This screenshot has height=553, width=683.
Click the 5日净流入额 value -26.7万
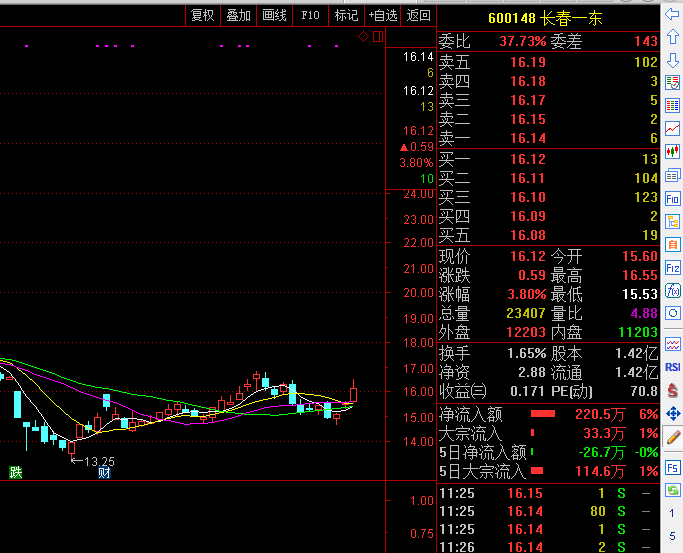point(602,452)
